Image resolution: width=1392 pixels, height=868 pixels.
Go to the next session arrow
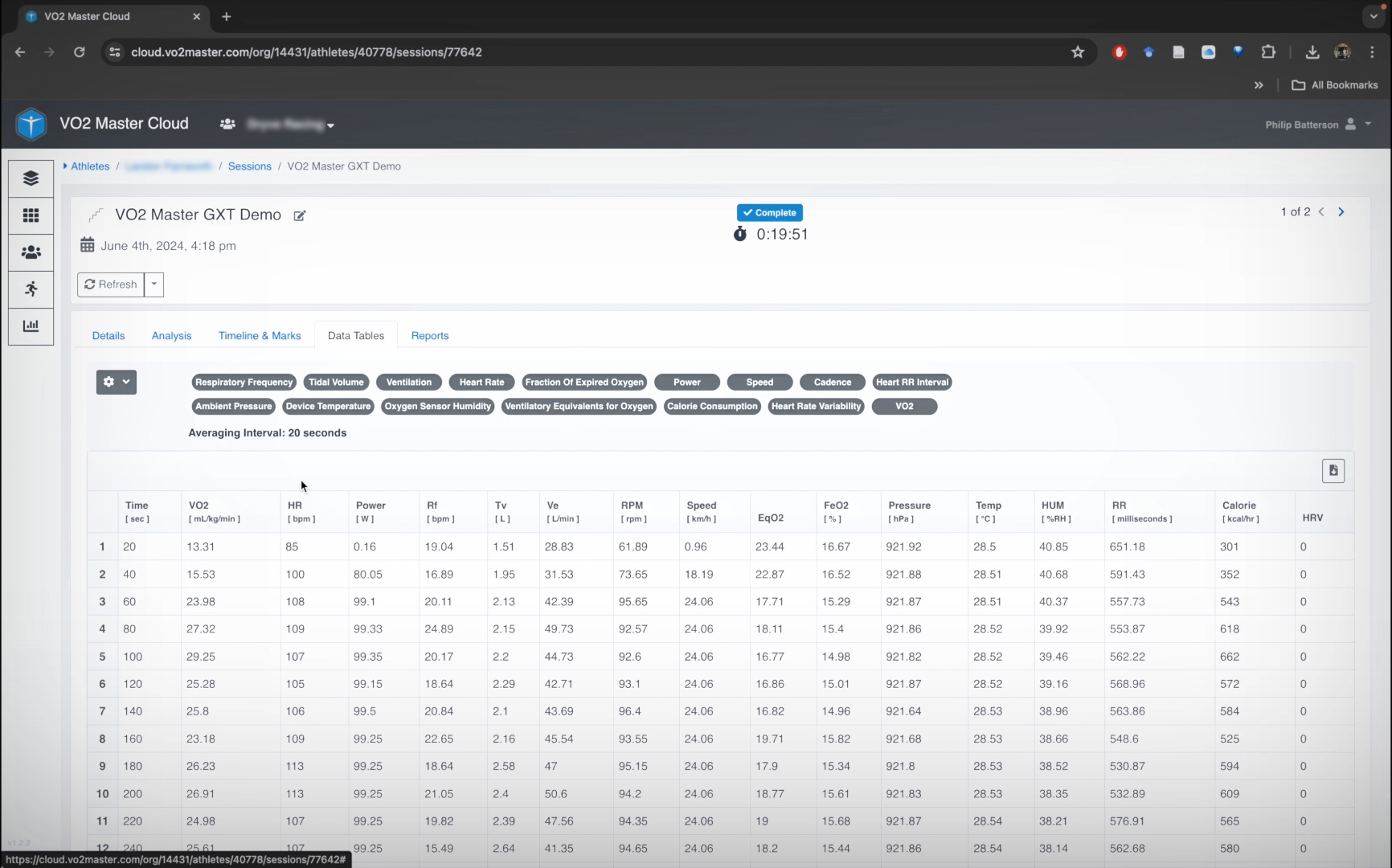1341,212
